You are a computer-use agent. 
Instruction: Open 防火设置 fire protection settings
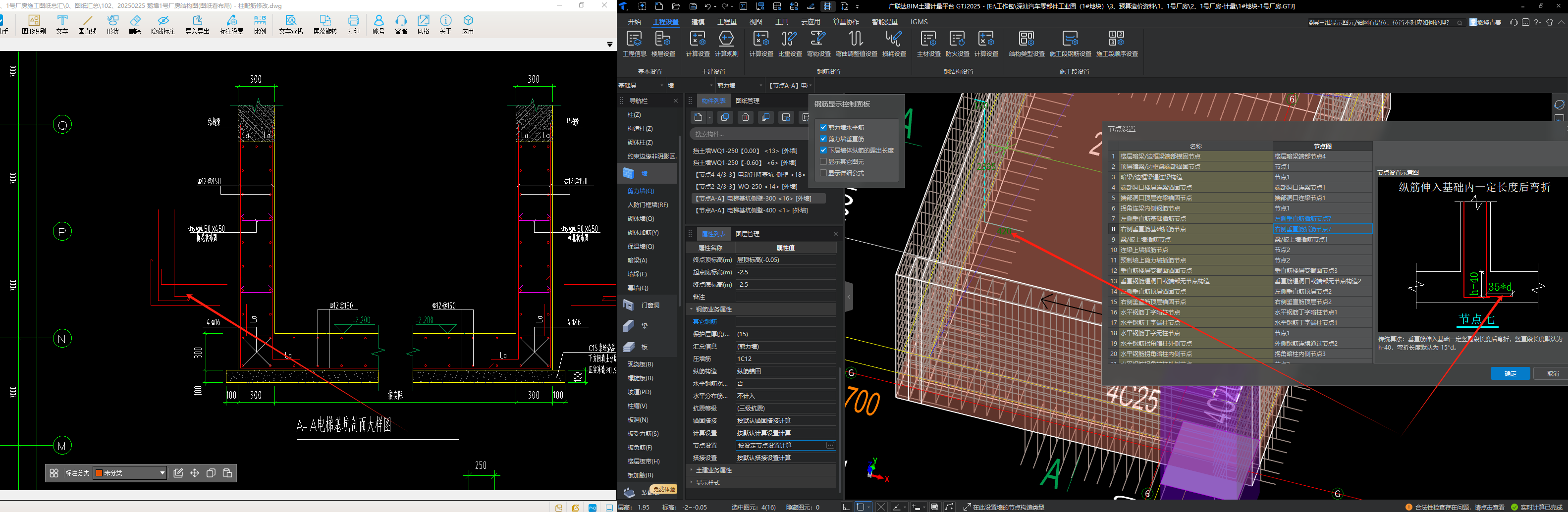[x=957, y=44]
